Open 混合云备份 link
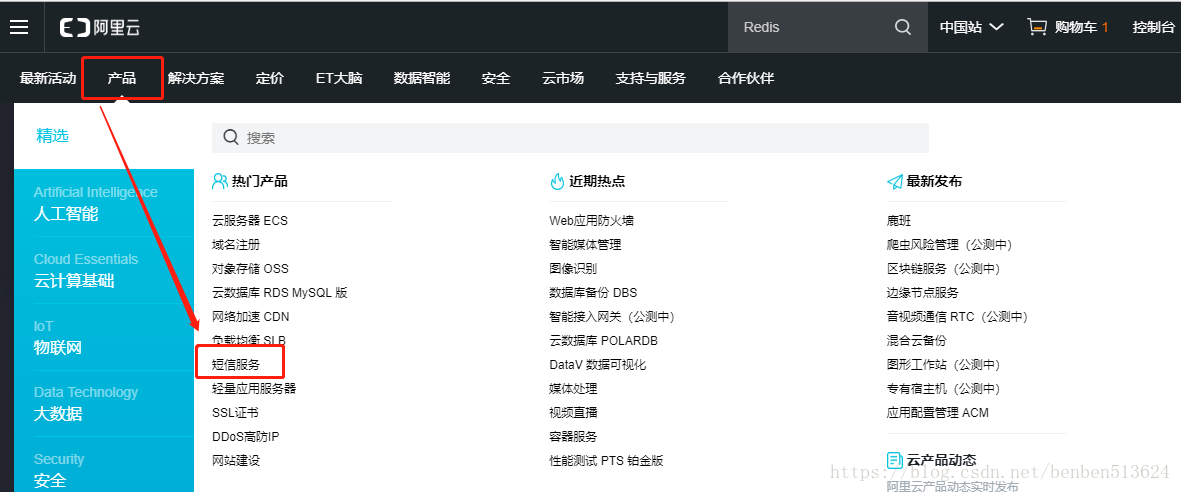 tap(917, 341)
